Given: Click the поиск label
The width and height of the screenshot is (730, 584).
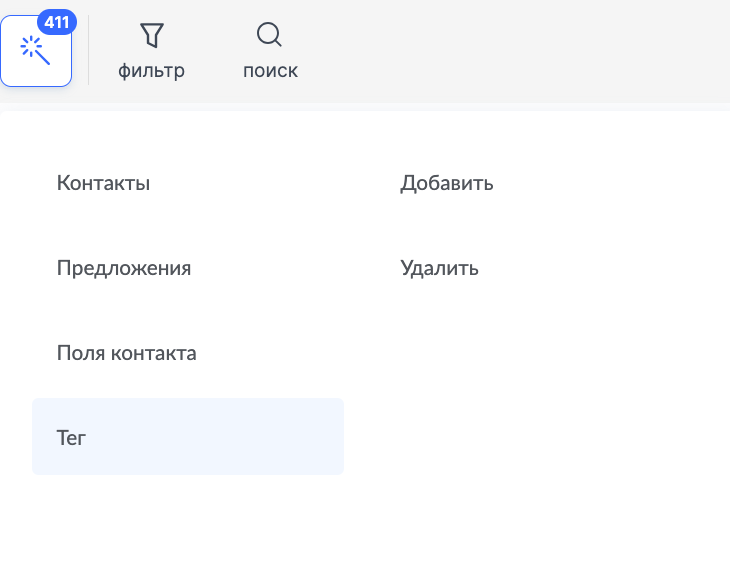Looking at the screenshot, I should [270, 71].
